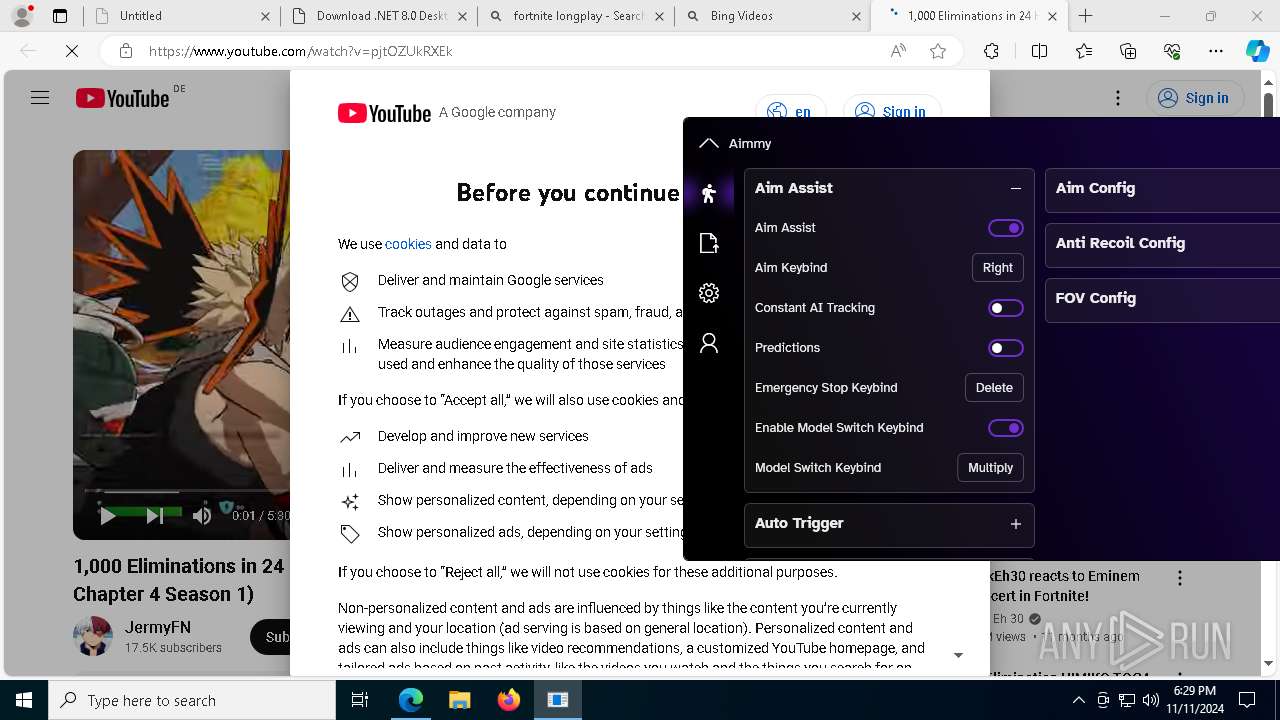Change Aim Keybind 'Right' button
The image size is (1280, 720).
coord(998,268)
